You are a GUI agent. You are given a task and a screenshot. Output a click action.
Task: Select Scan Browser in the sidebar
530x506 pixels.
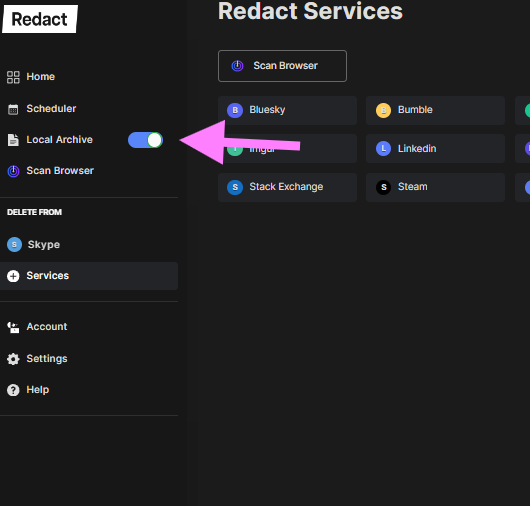point(60,171)
